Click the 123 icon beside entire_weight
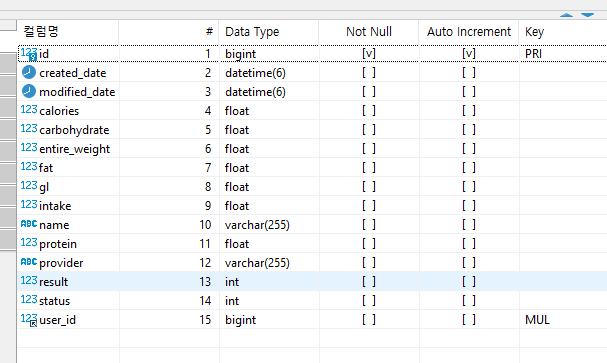 pyautogui.click(x=29, y=147)
